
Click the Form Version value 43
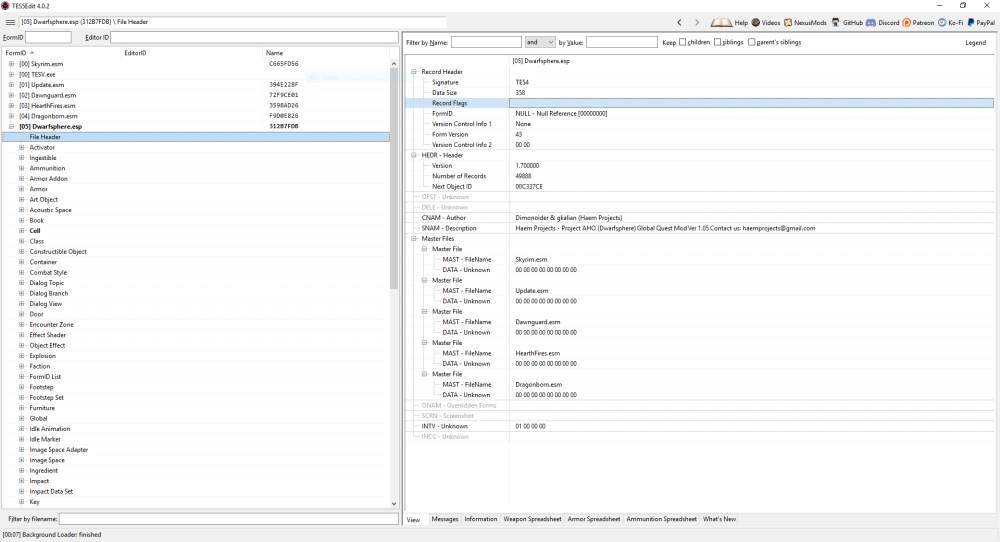[x=518, y=135]
